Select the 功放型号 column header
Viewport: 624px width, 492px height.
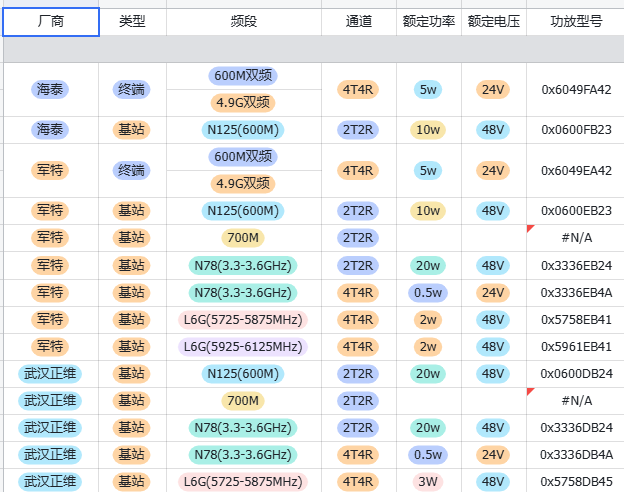(x=576, y=21)
